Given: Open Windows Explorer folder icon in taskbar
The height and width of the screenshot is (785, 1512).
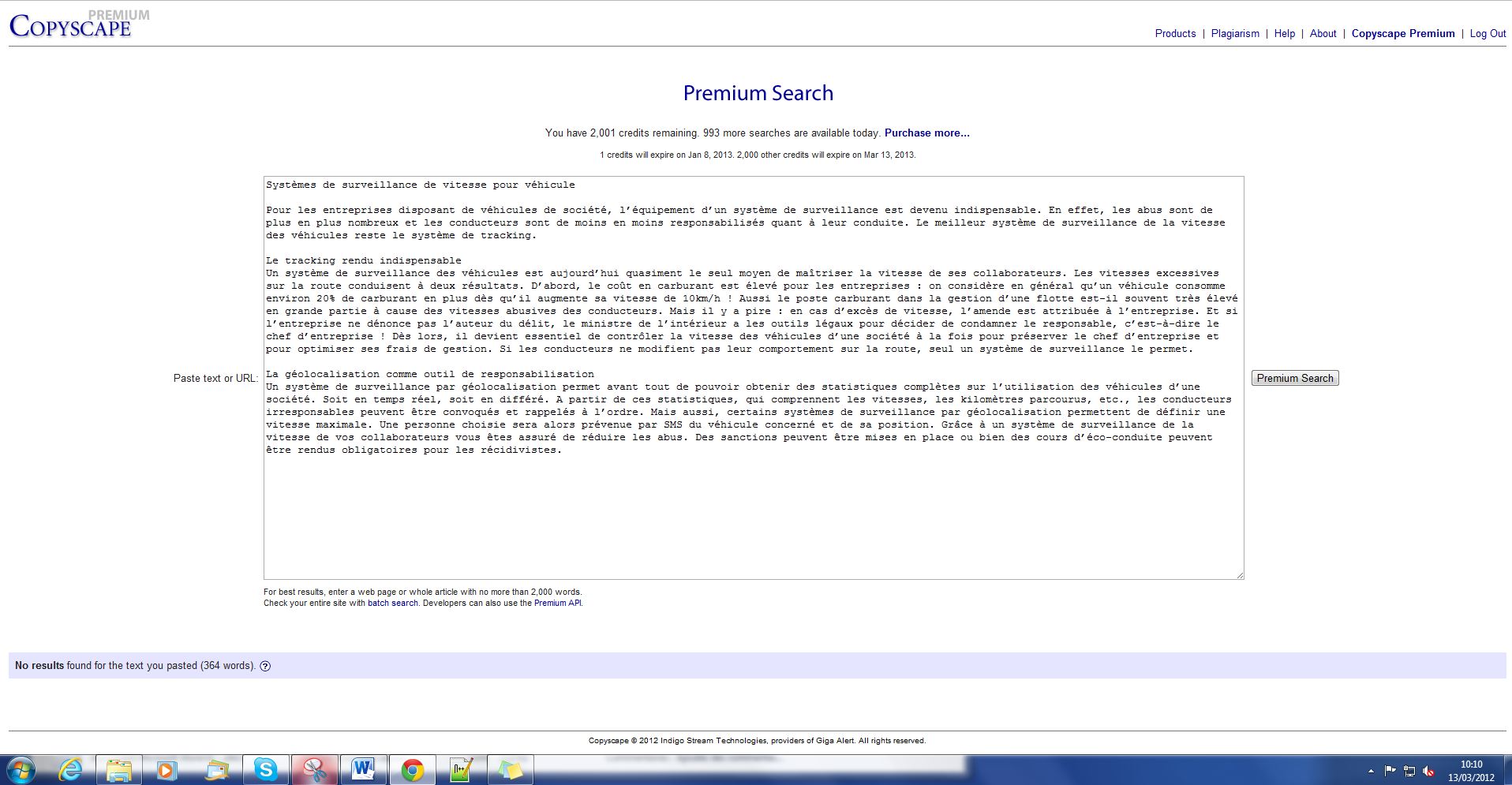Looking at the screenshot, I should point(118,769).
